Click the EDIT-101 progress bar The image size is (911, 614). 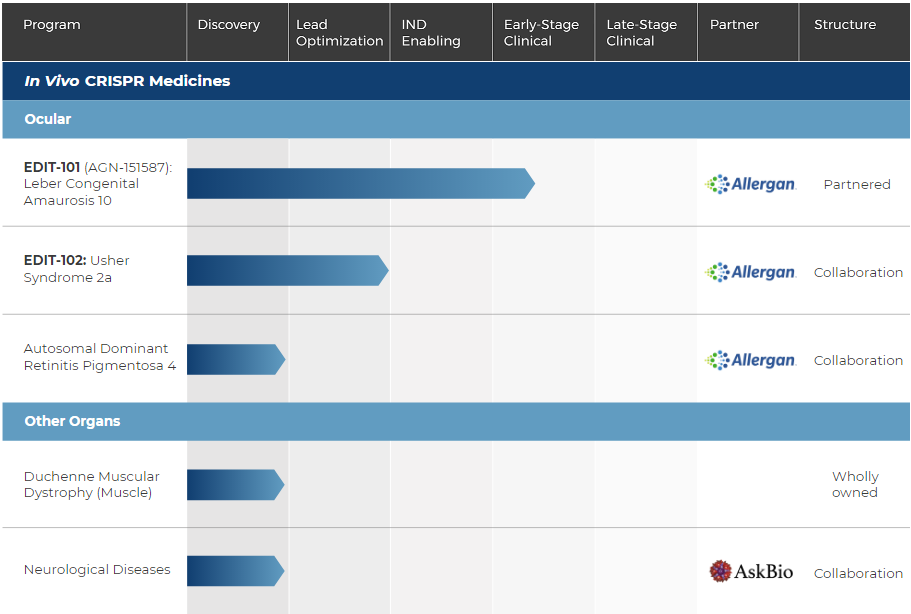361,184
